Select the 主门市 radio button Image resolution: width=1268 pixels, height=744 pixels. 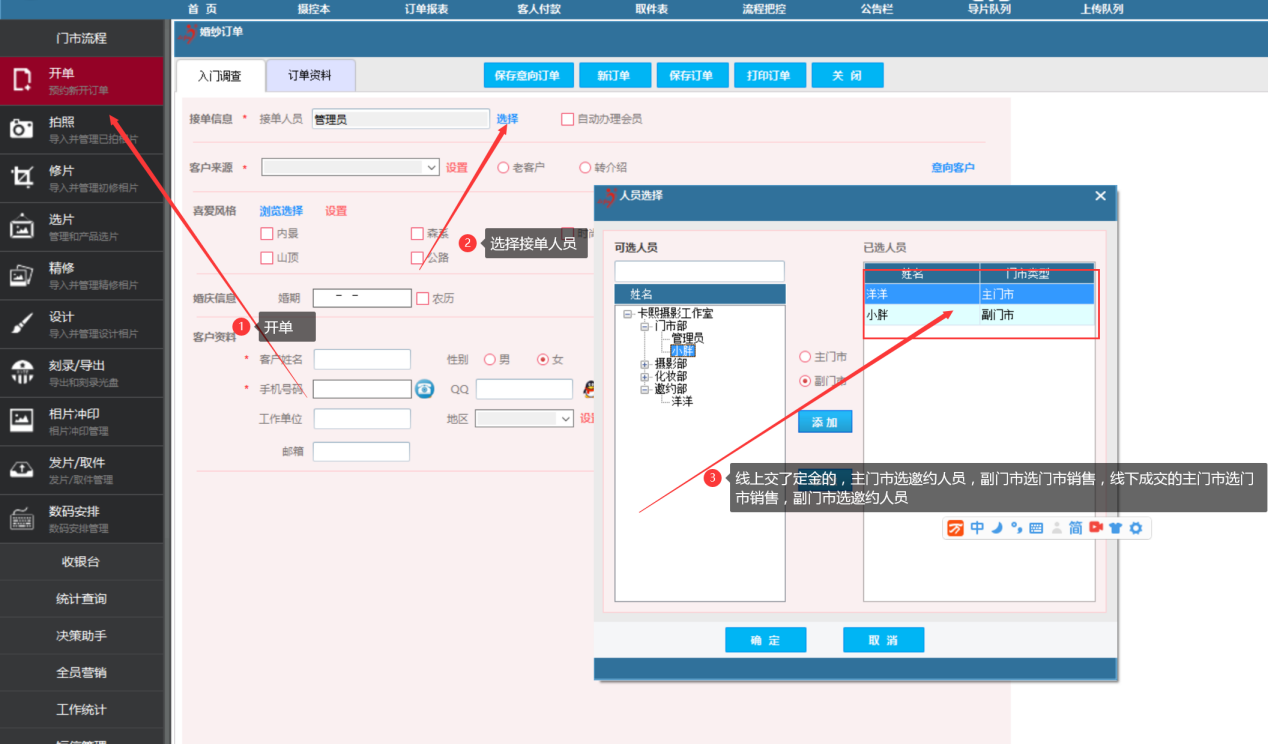(805, 357)
